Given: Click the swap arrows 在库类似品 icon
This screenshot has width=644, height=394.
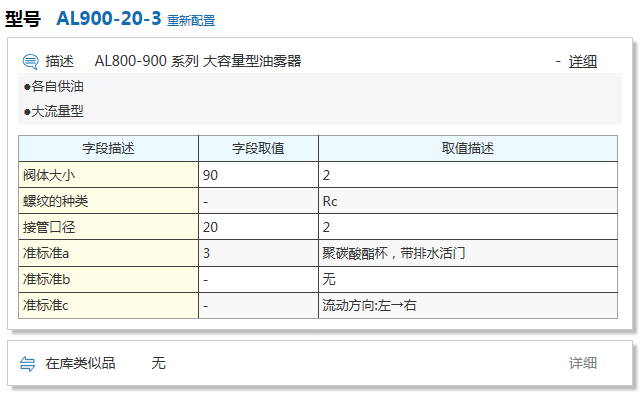Looking at the screenshot, I should [28, 364].
